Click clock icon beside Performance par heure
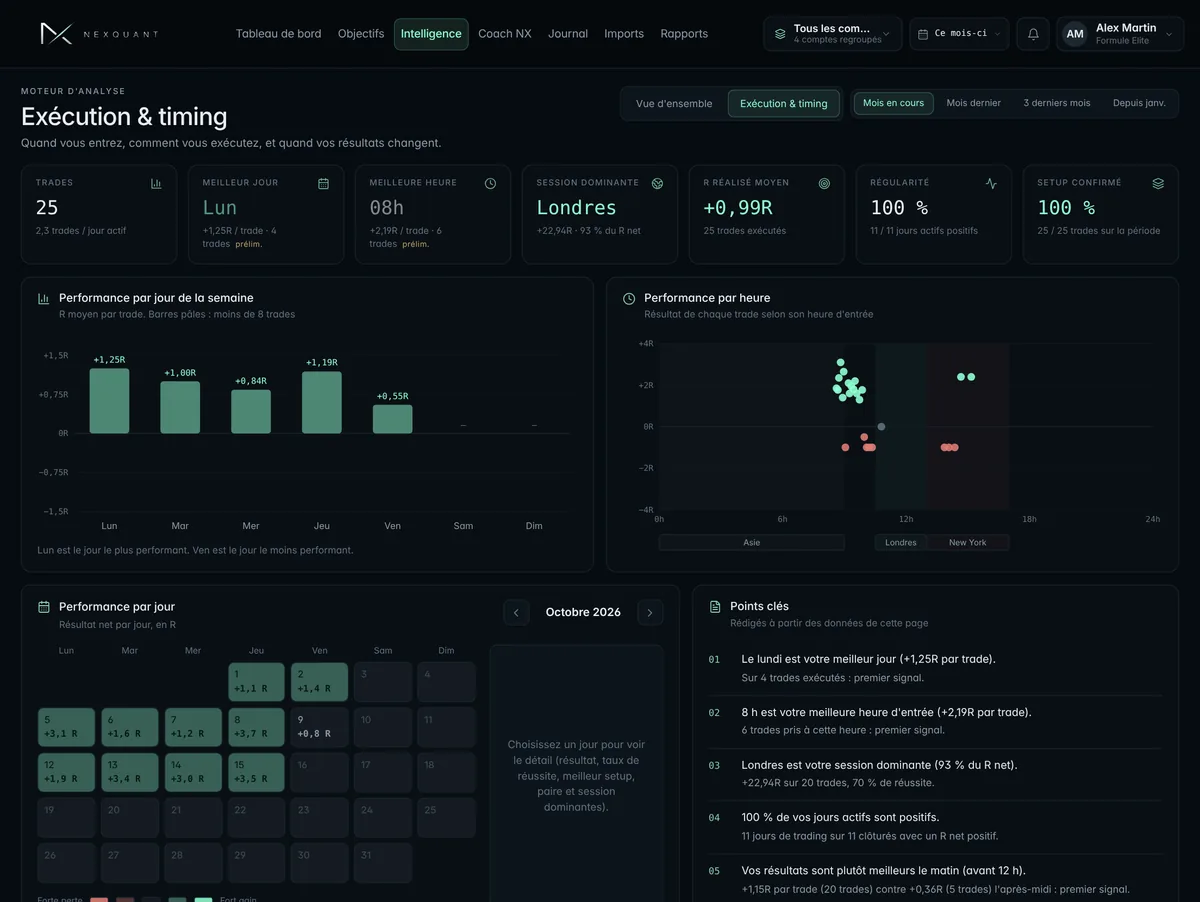1200x902 pixels. coord(629,298)
